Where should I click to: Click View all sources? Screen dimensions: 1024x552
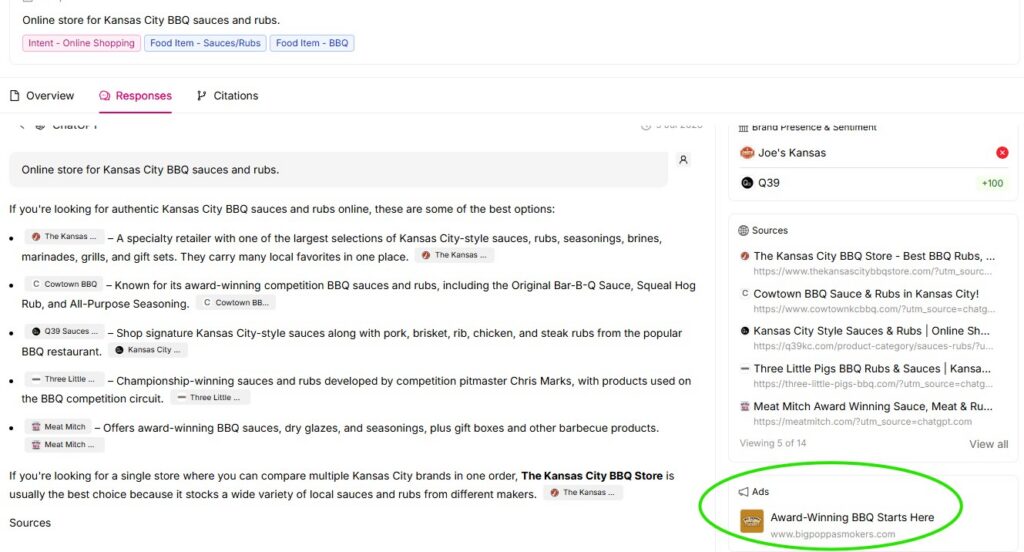point(988,444)
